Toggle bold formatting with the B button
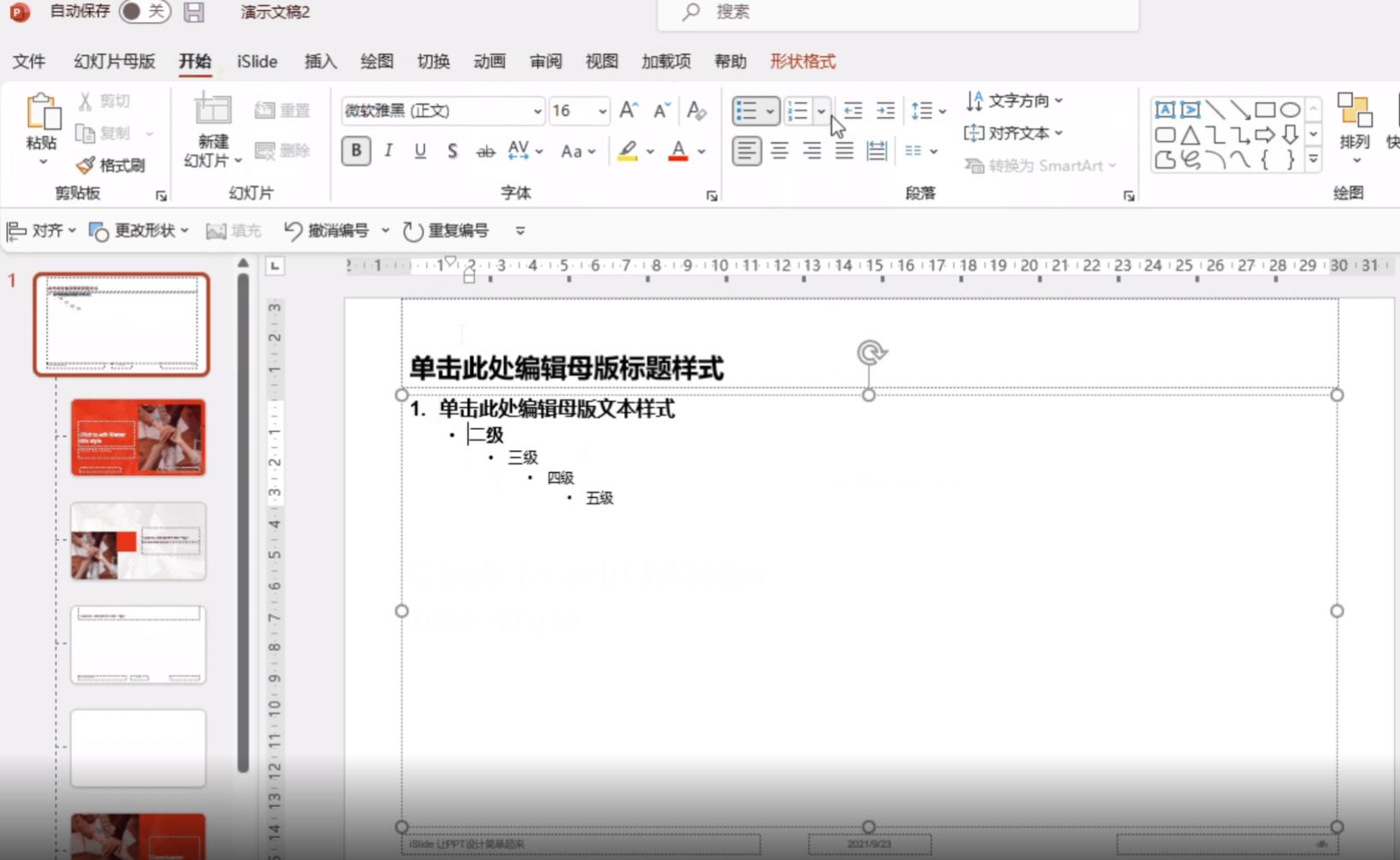 point(355,151)
